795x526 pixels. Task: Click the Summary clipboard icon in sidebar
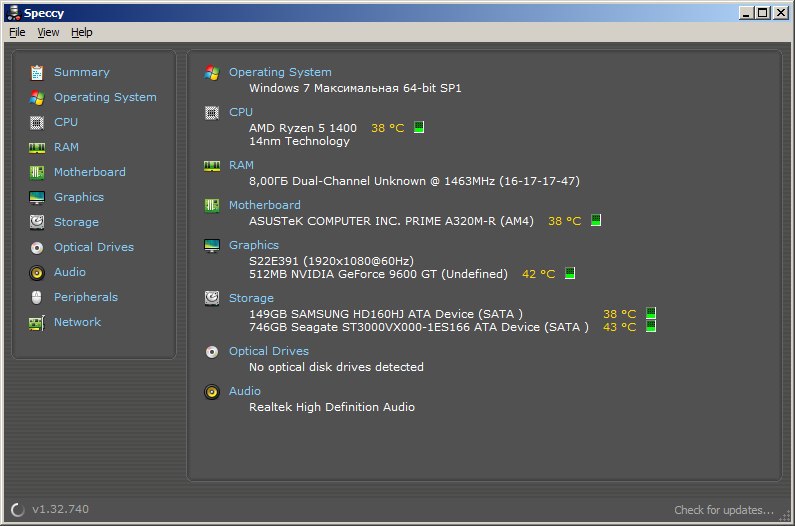(37, 73)
